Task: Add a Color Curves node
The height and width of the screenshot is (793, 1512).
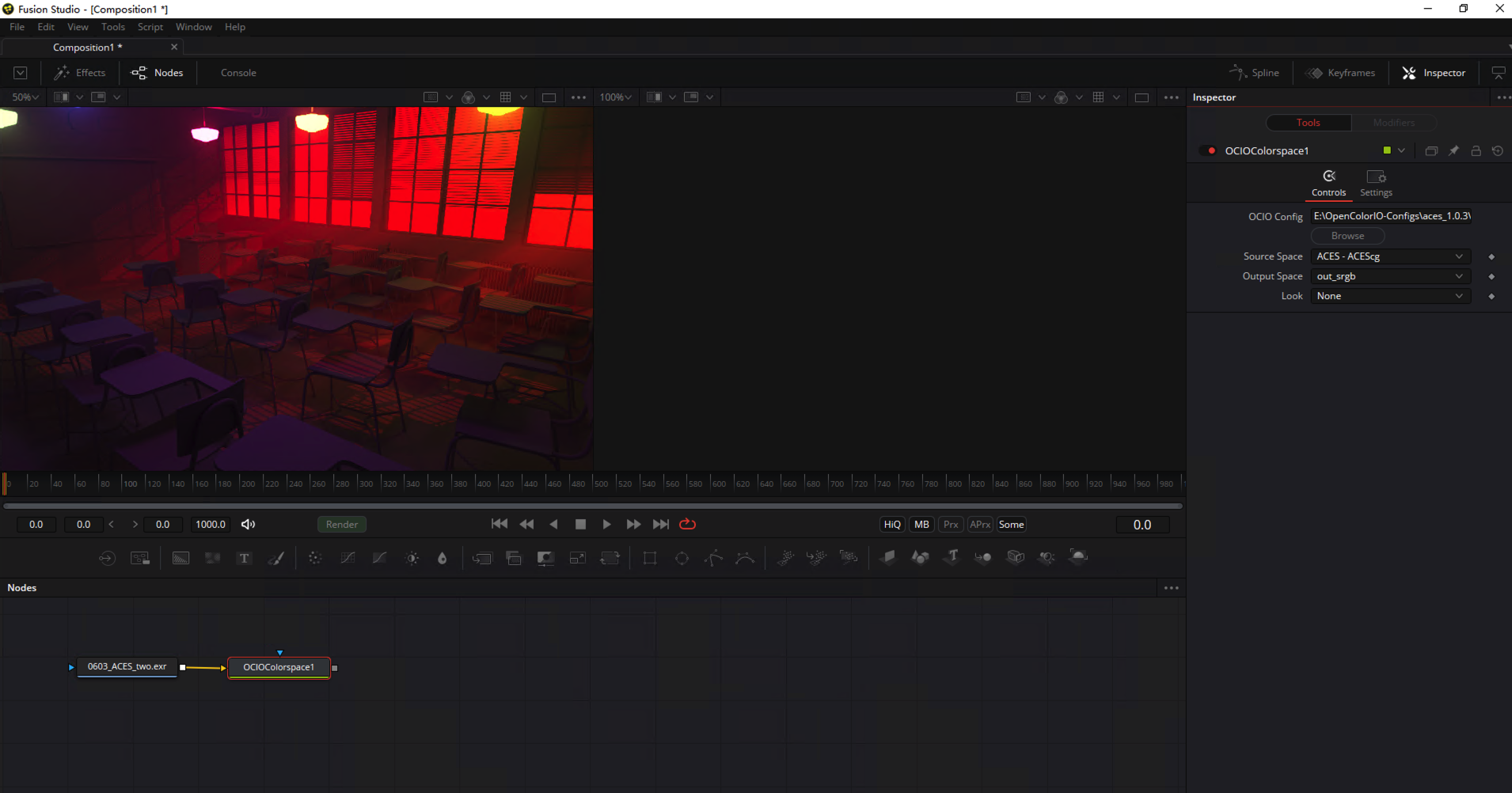Action: click(348, 558)
